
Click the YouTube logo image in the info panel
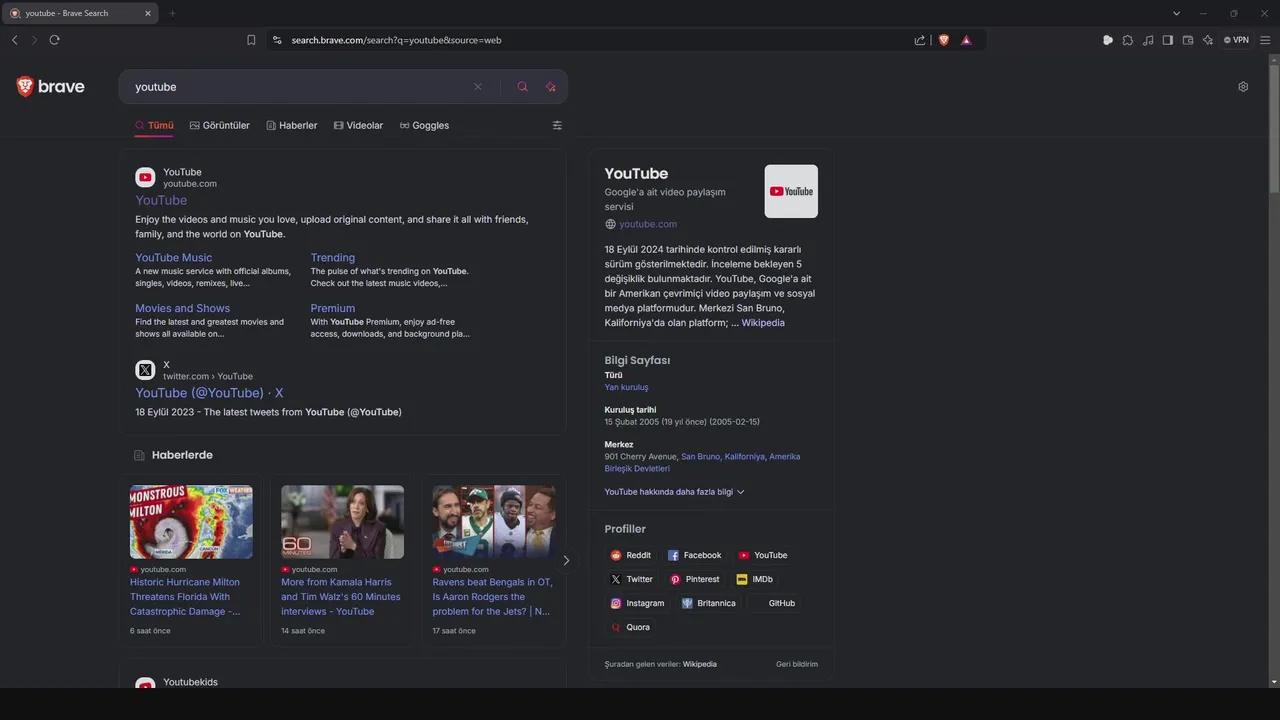(x=791, y=191)
